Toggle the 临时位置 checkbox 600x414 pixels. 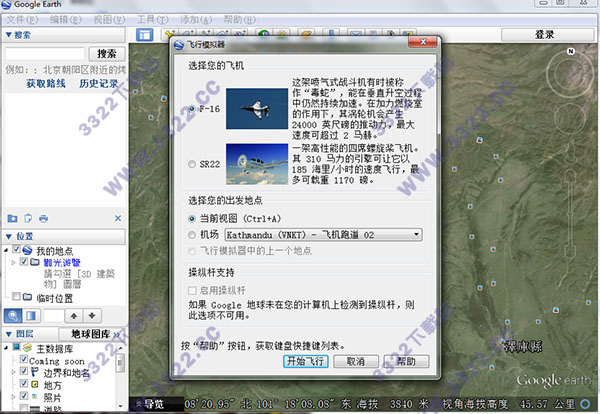16,297
